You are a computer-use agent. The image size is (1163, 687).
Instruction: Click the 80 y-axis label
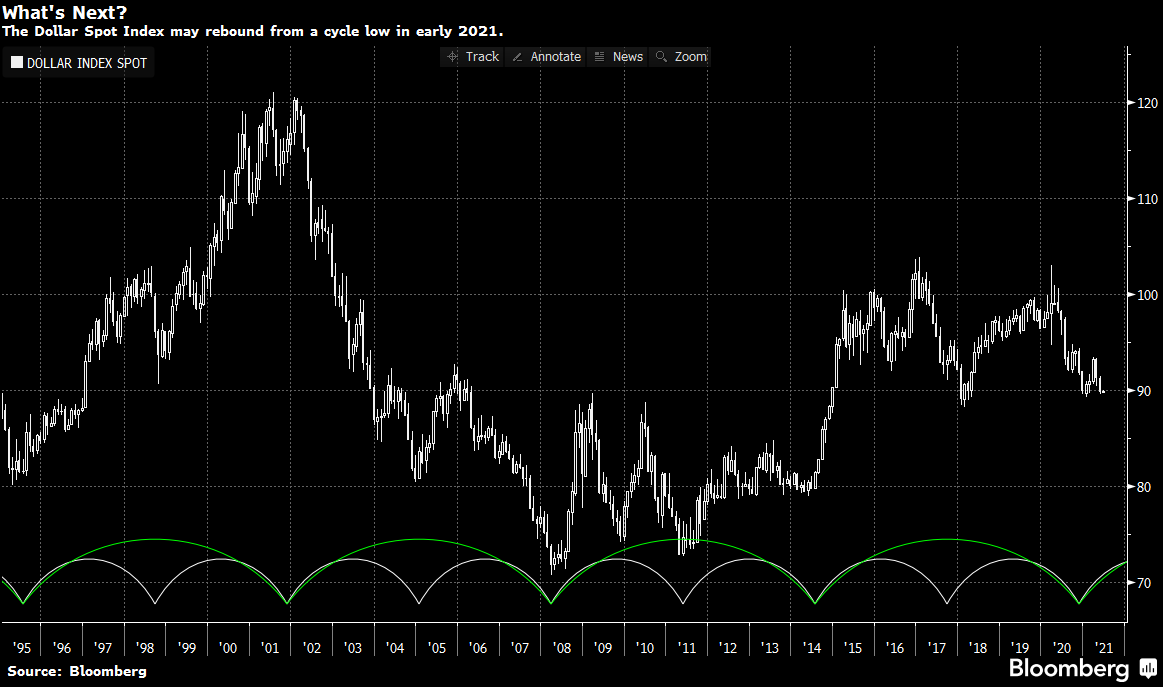point(1144,487)
